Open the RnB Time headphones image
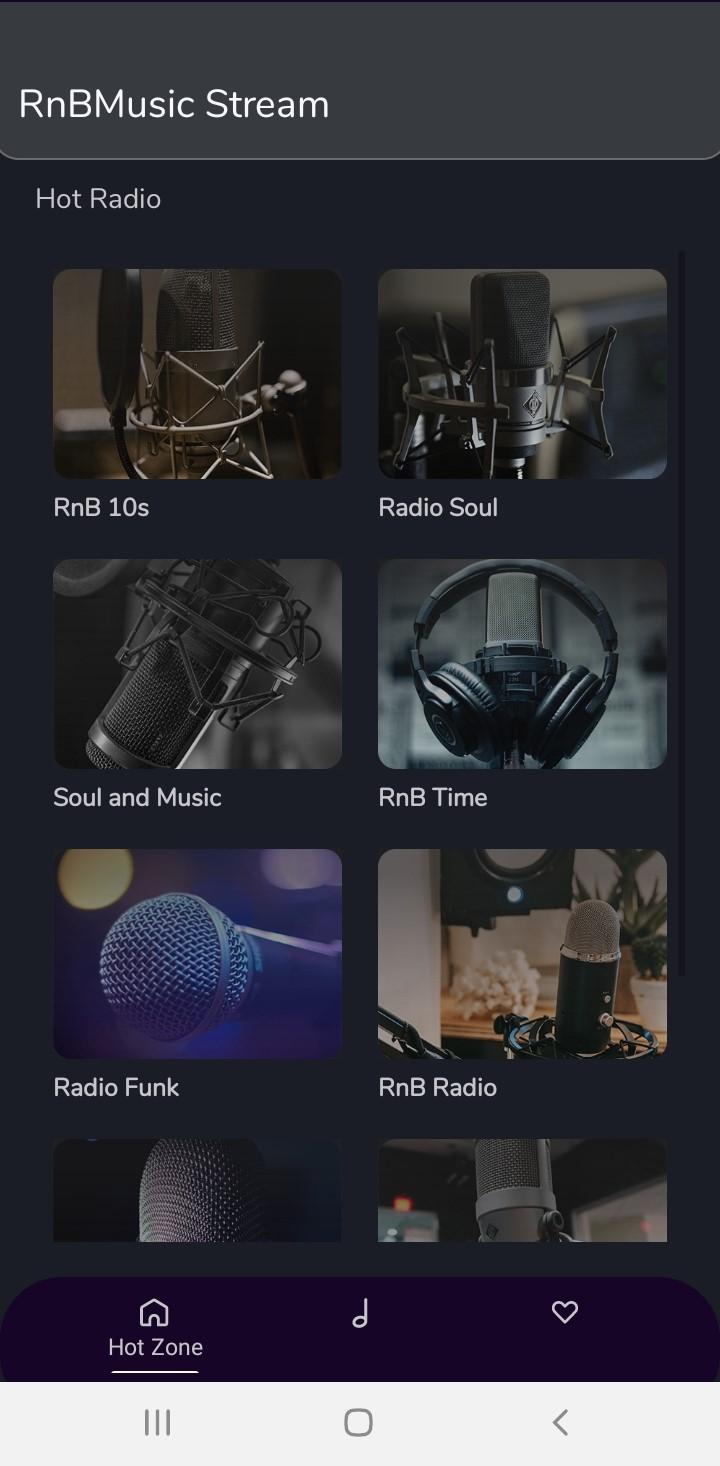The image size is (720, 1466). click(522, 664)
